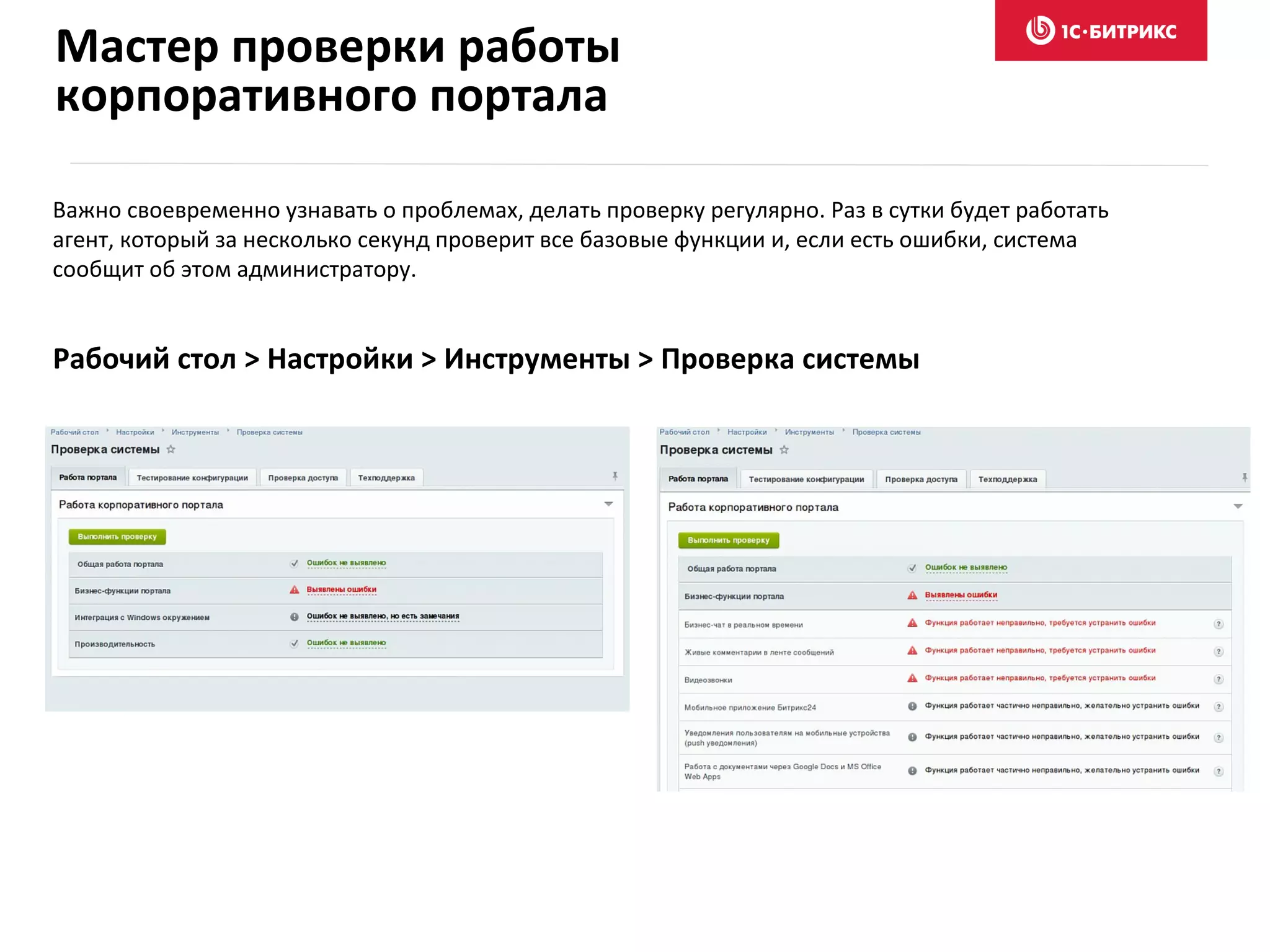The height and width of the screenshot is (952, 1270).
Task: Click Инструменты breadcrumb in left panel
Action: (x=195, y=432)
